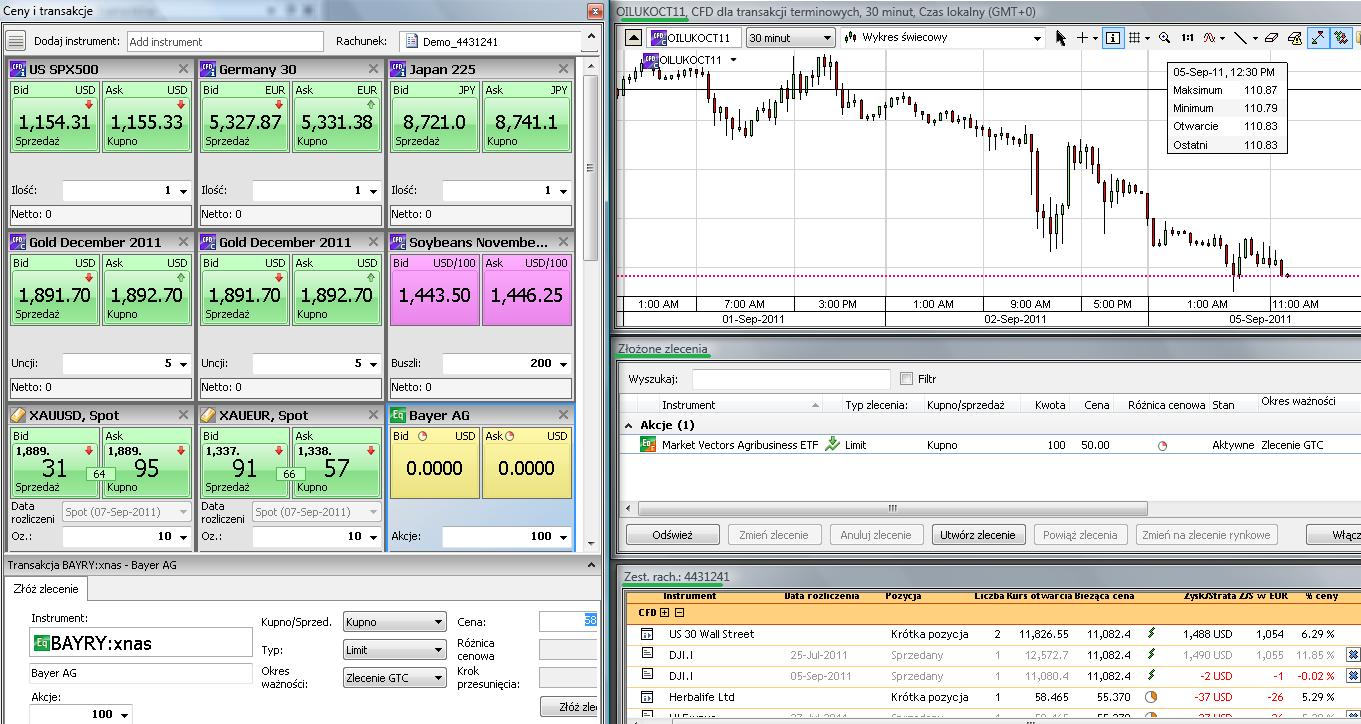
Task: Click clock status icon in Market Vectors order row
Action: (x=1162, y=446)
